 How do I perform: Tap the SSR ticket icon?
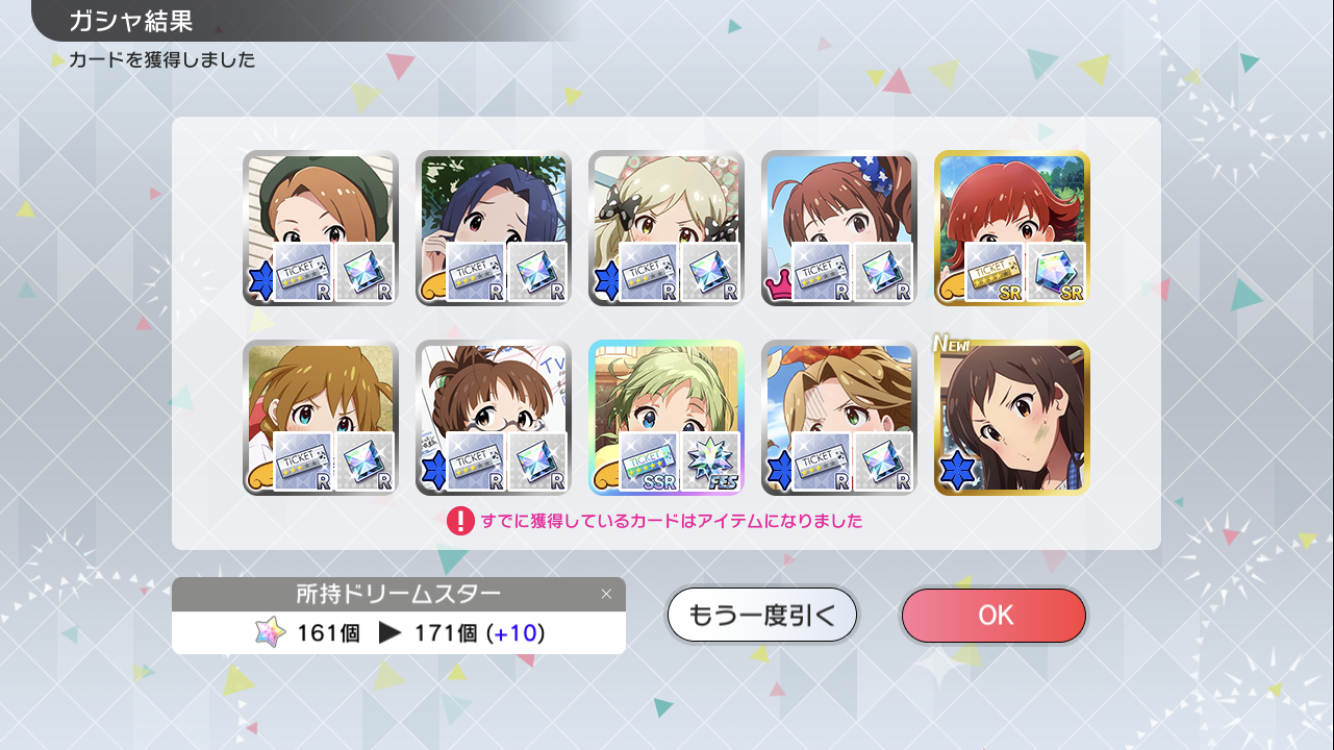pyautogui.click(x=649, y=462)
